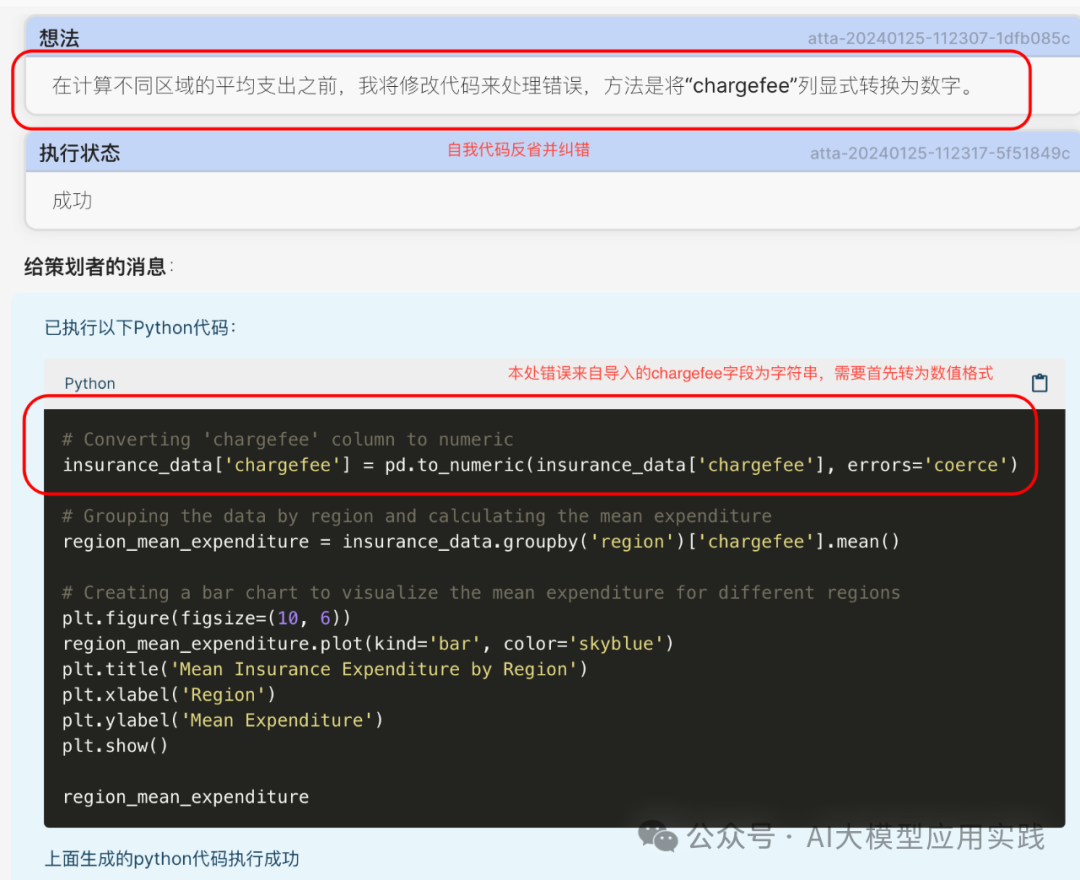Viewport: 1080px width, 880px height.
Task: Click the ID atta-20240125-112317-5f51849c
Action: coord(939,153)
